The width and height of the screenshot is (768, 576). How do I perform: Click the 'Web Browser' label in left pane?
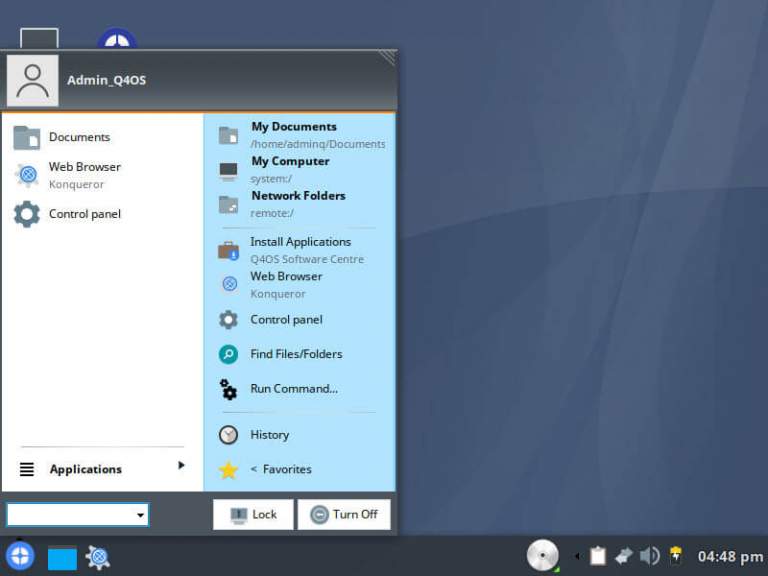85,167
